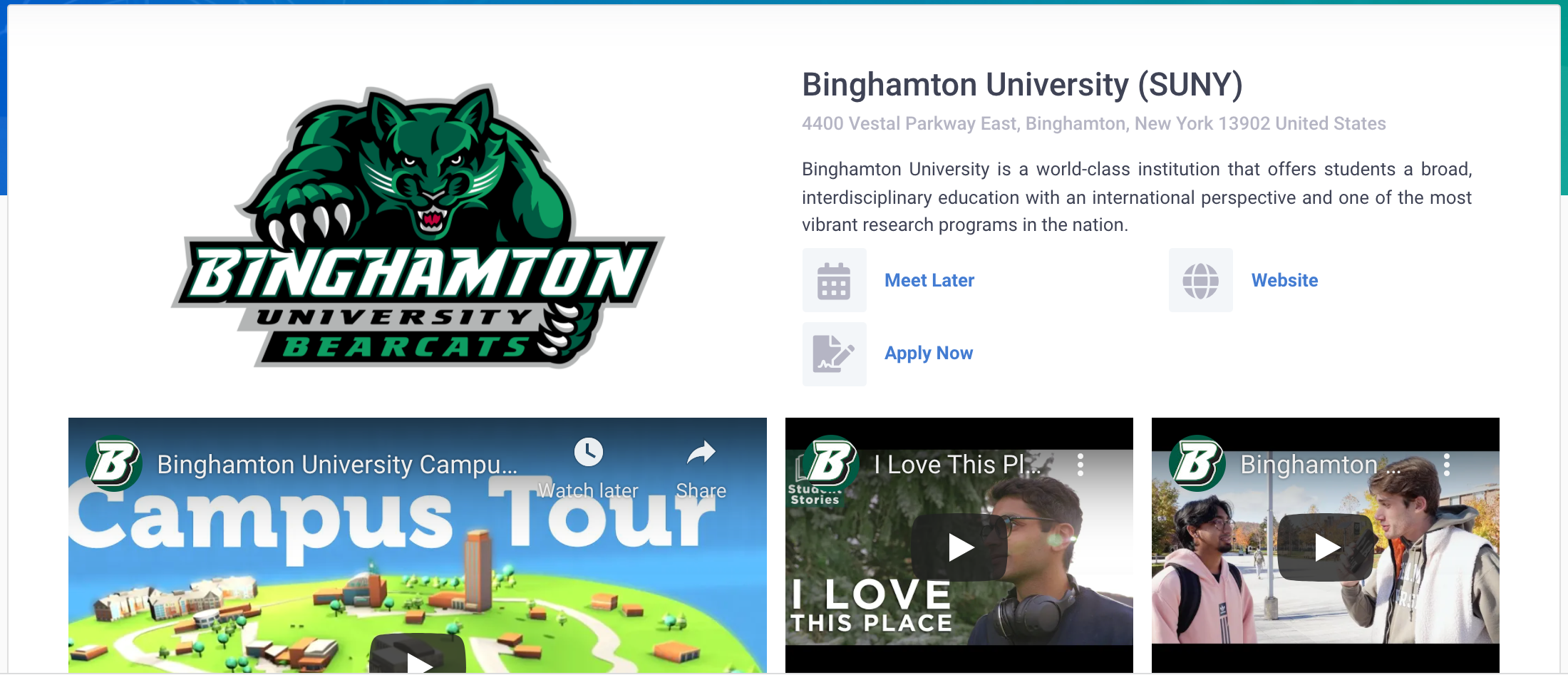Click Watch later clock icon on Campus Tour video
Viewport: 1568px width, 680px height.
pyautogui.click(x=589, y=452)
